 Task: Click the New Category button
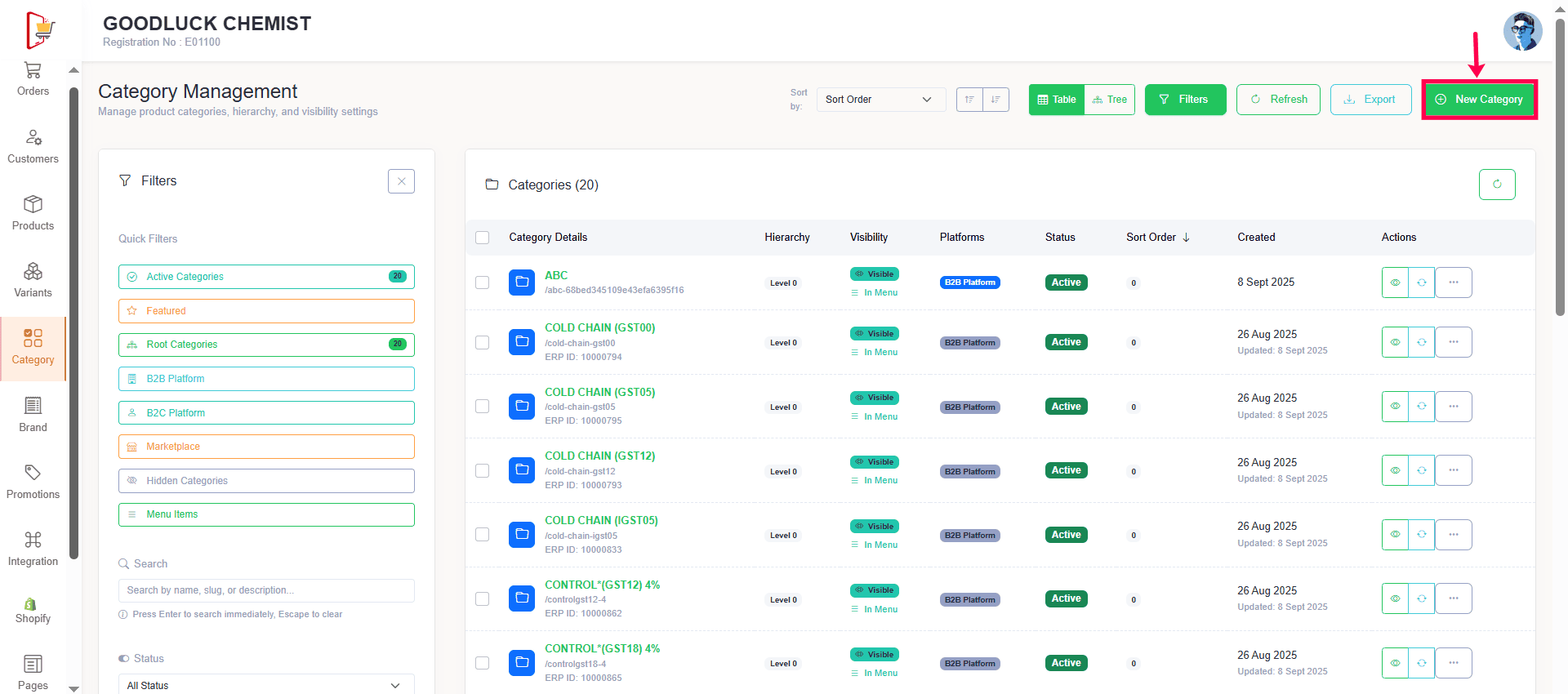tap(1479, 100)
